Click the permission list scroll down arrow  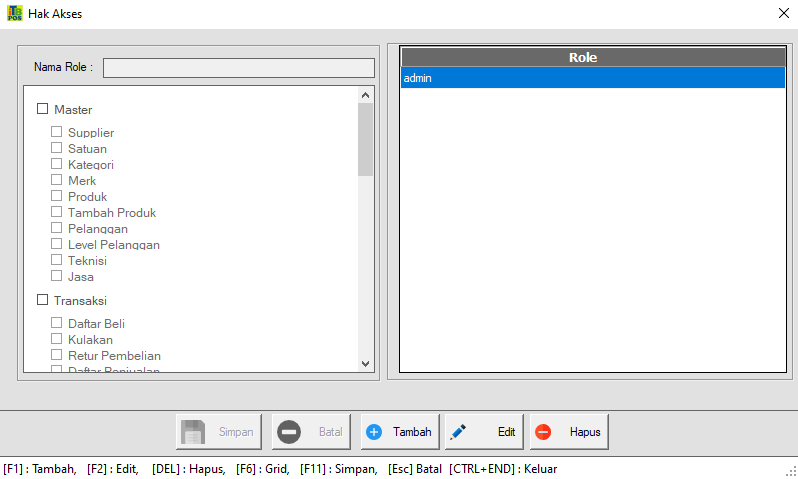(365, 363)
